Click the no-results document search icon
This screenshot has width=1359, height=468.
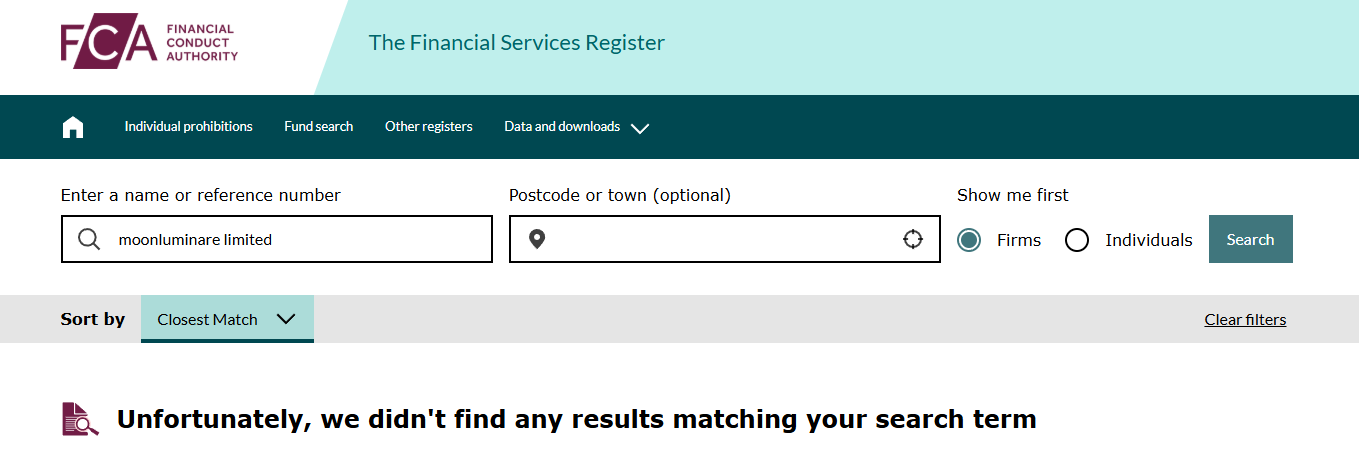(80, 419)
